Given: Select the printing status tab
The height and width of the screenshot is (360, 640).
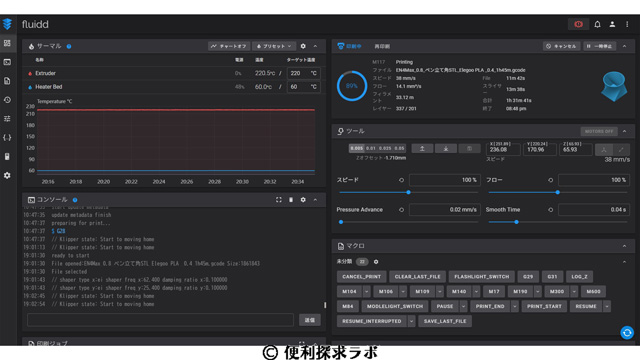Looking at the screenshot, I should pos(350,46).
